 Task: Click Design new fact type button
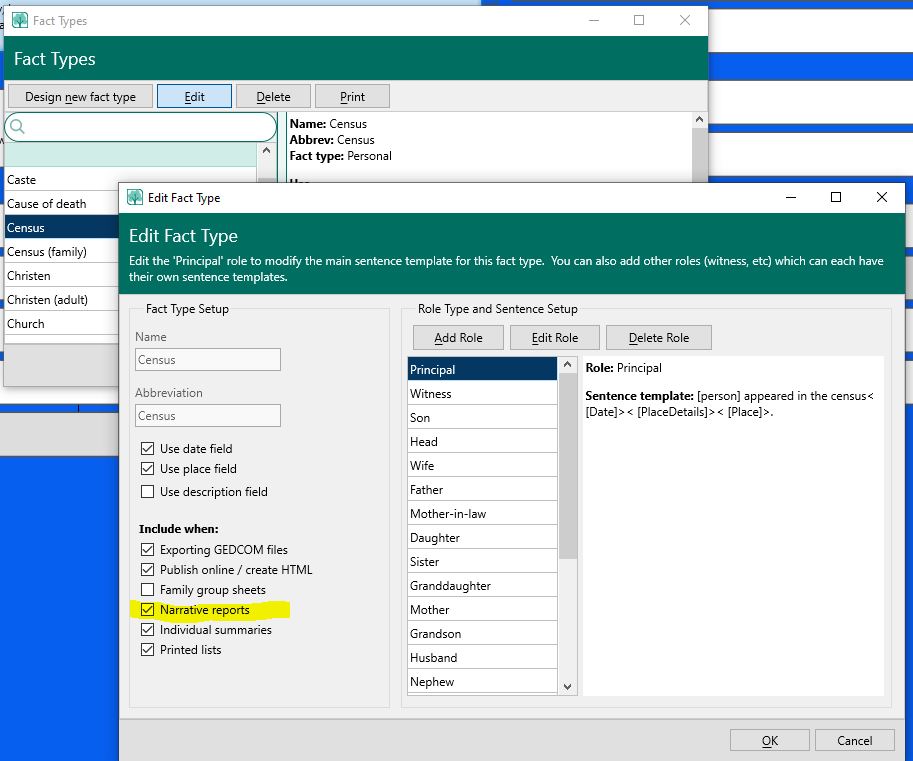click(80, 97)
